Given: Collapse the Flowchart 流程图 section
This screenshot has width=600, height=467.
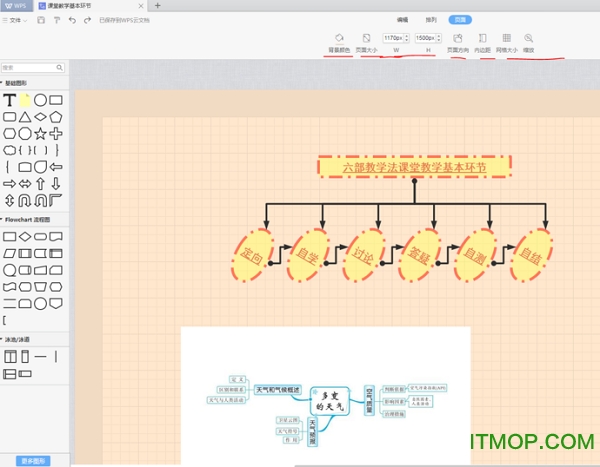Looking at the screenshot, I should tap(5, 218).
